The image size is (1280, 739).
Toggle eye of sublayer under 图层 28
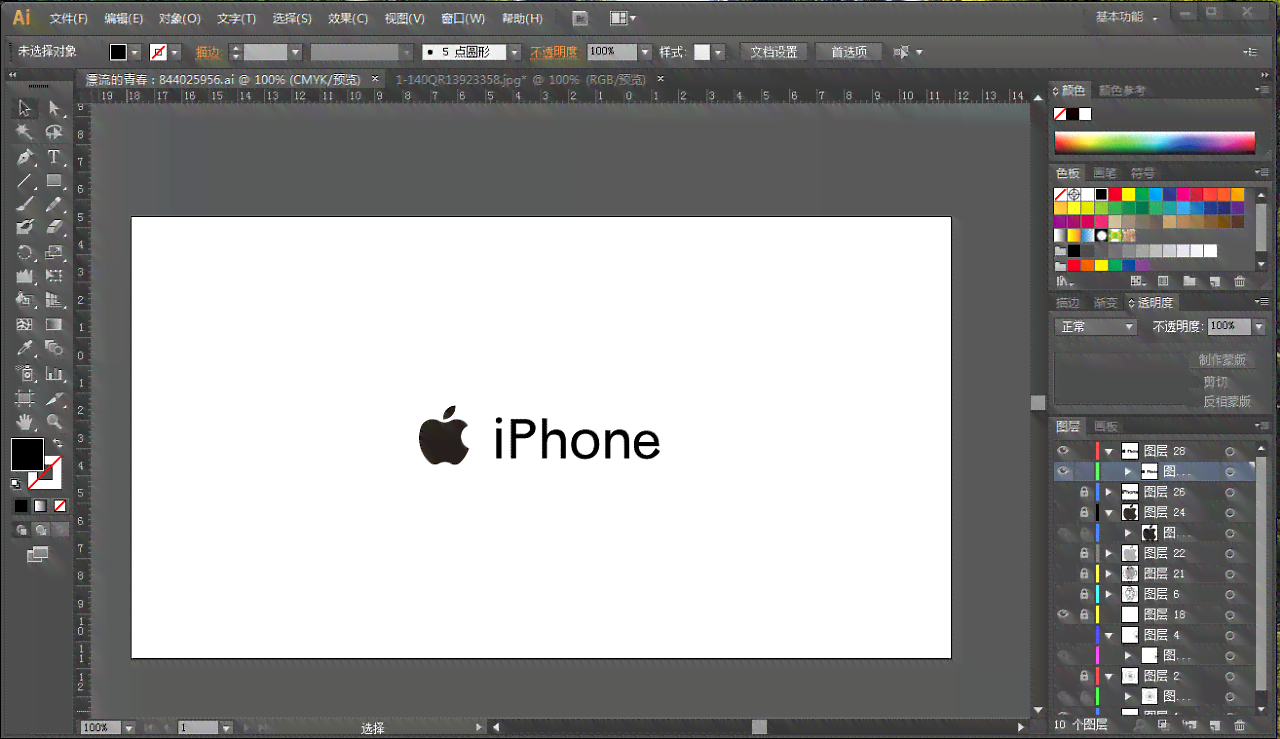tap(1063, 471)
